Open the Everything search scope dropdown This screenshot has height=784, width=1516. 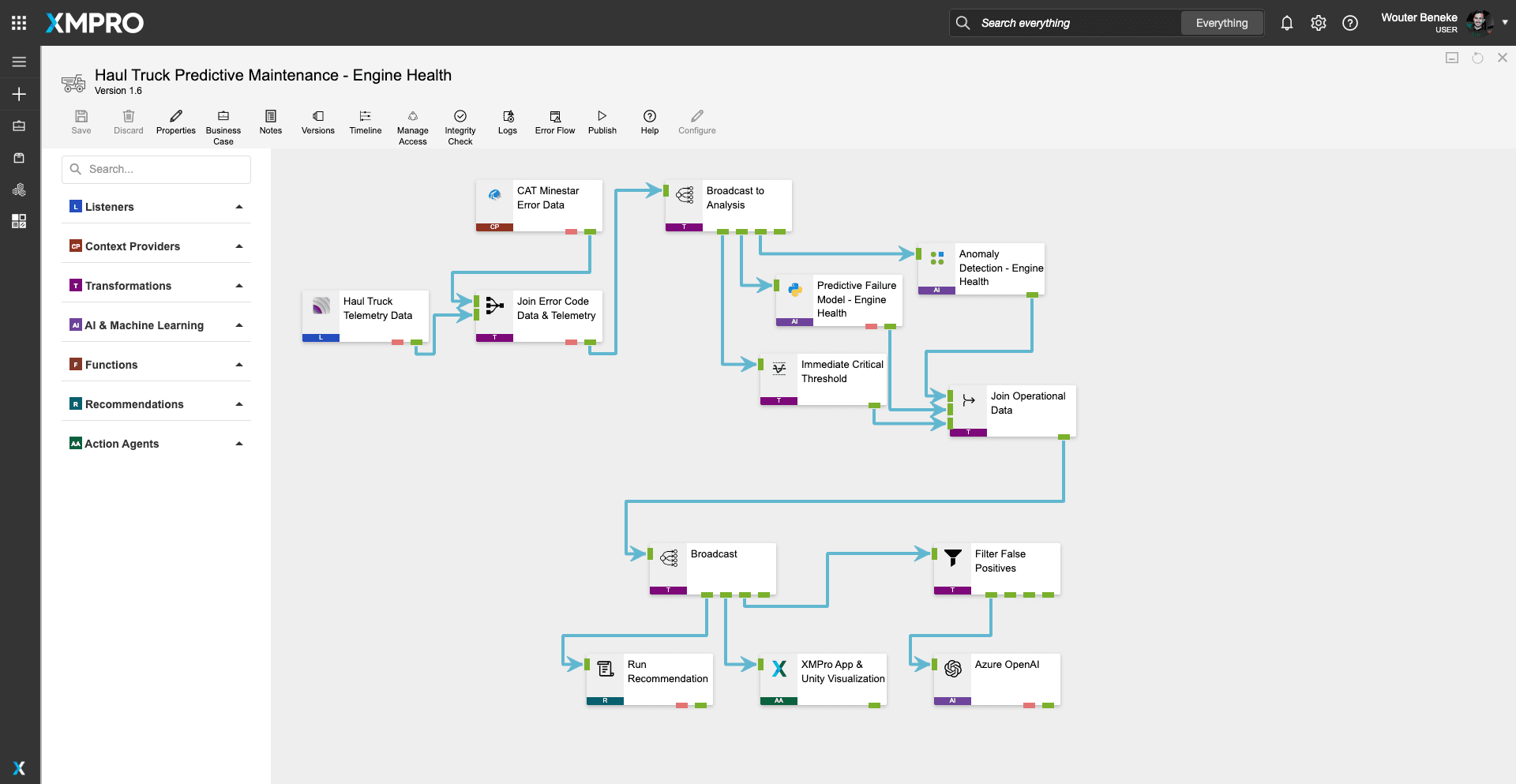click(x=1221, y=23)
